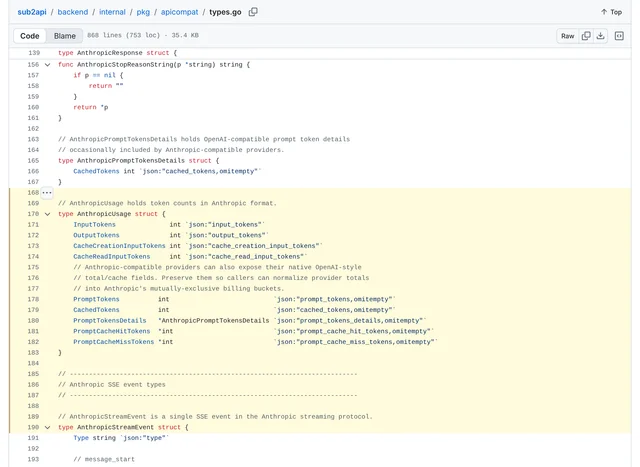Open symbols panel icon

[x=619, y=36]
